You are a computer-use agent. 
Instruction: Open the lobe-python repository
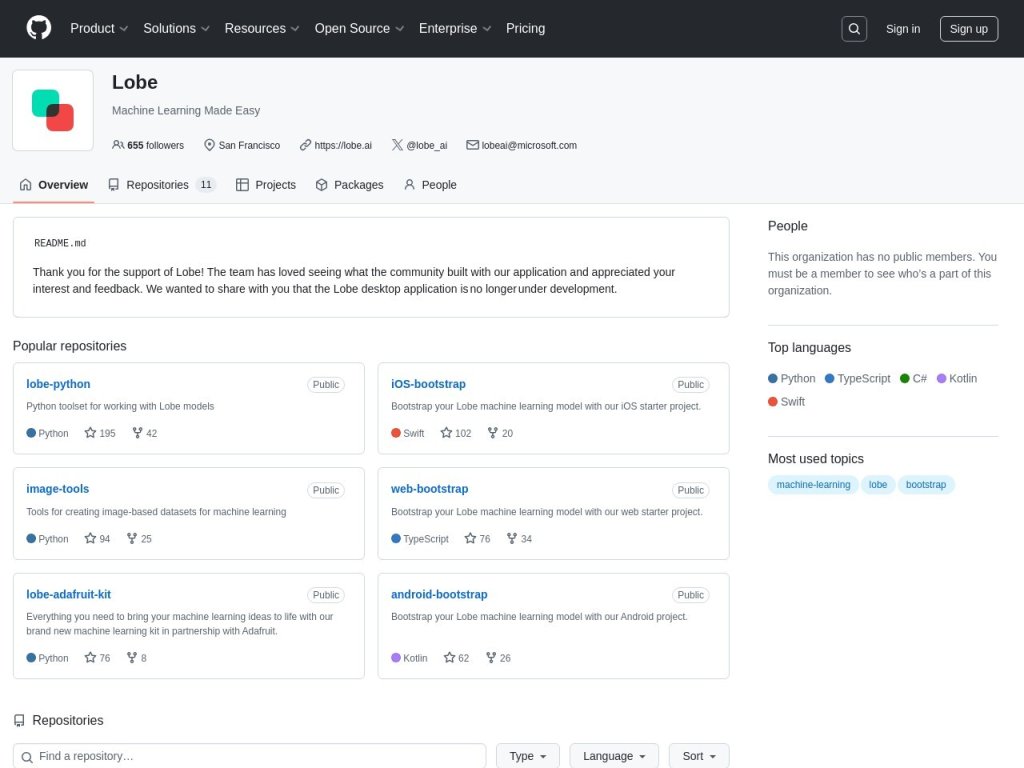(x=58, y=384)
